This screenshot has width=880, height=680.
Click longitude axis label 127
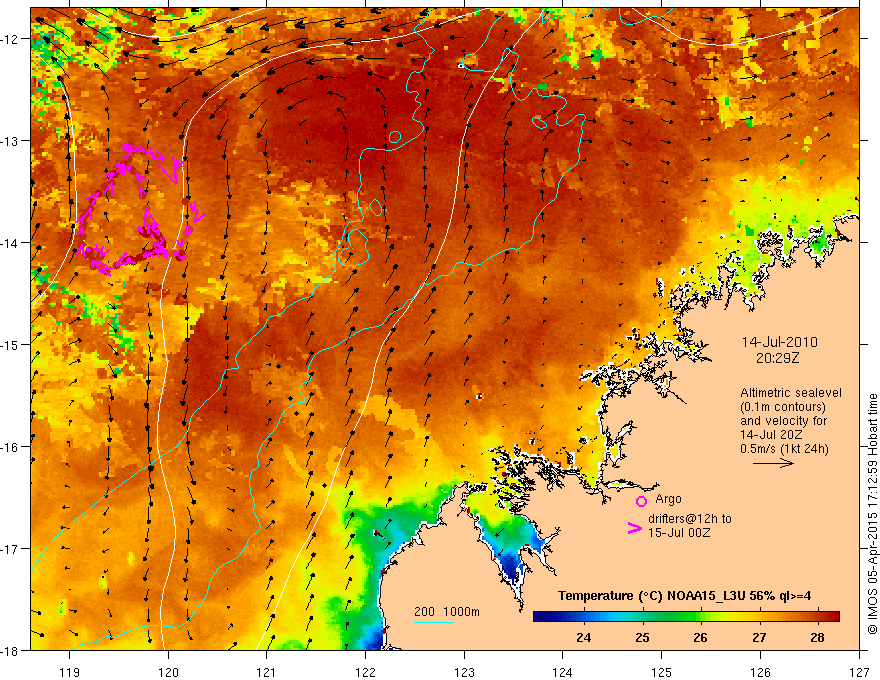click(x=859, y=672)
